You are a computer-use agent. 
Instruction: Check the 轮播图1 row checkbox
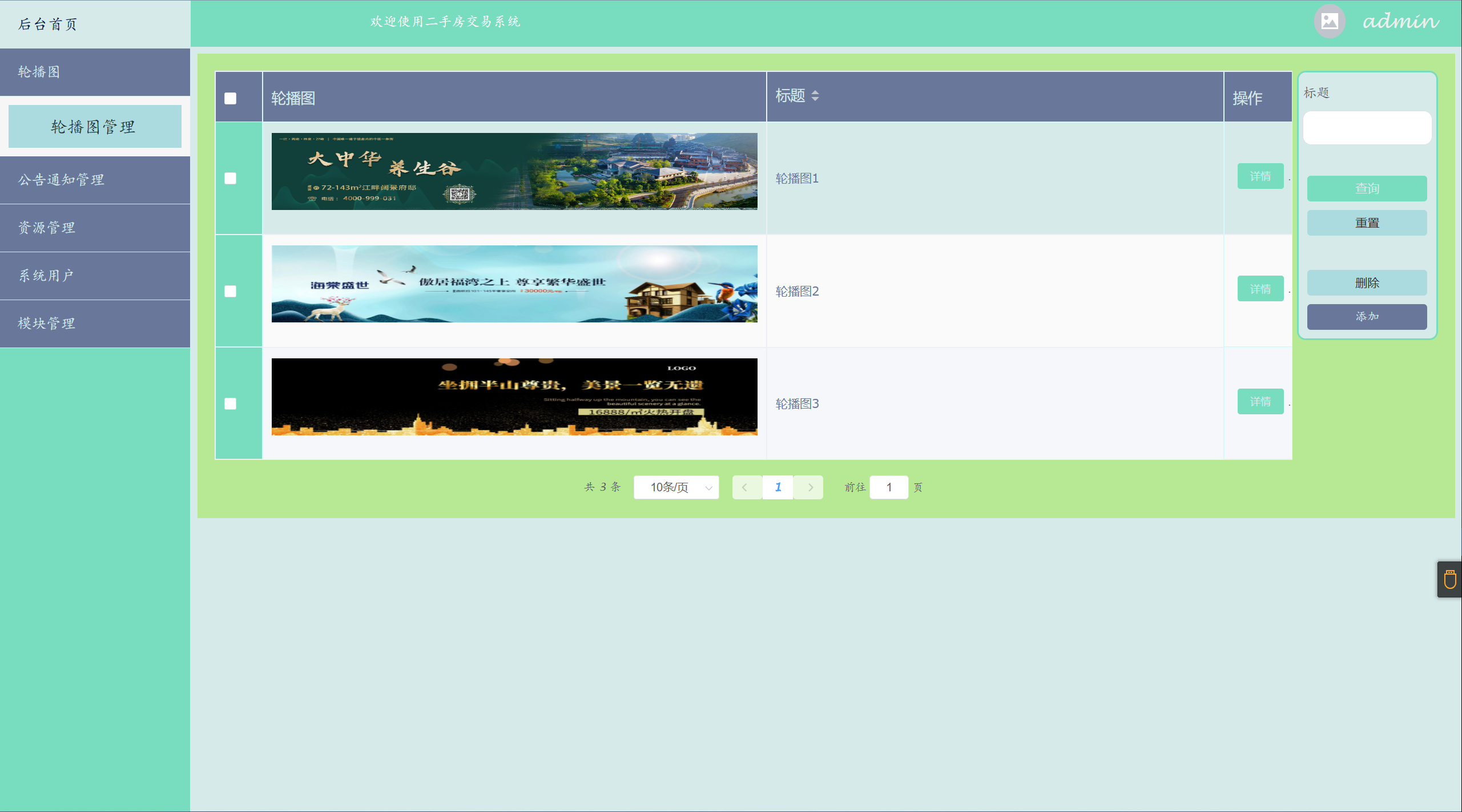(x=230, y=178)
